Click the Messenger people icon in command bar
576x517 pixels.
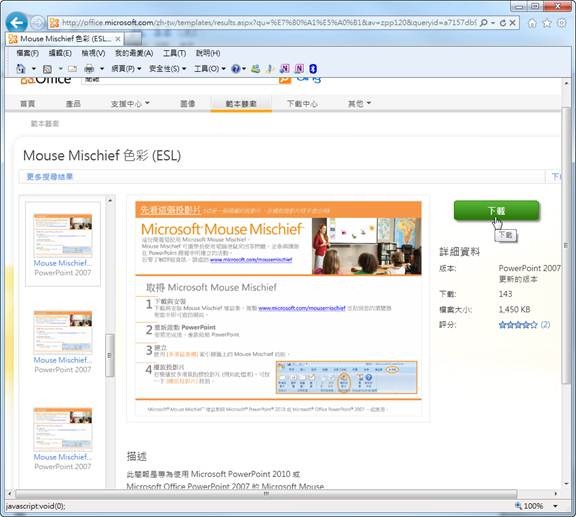(x=256, y=69)
